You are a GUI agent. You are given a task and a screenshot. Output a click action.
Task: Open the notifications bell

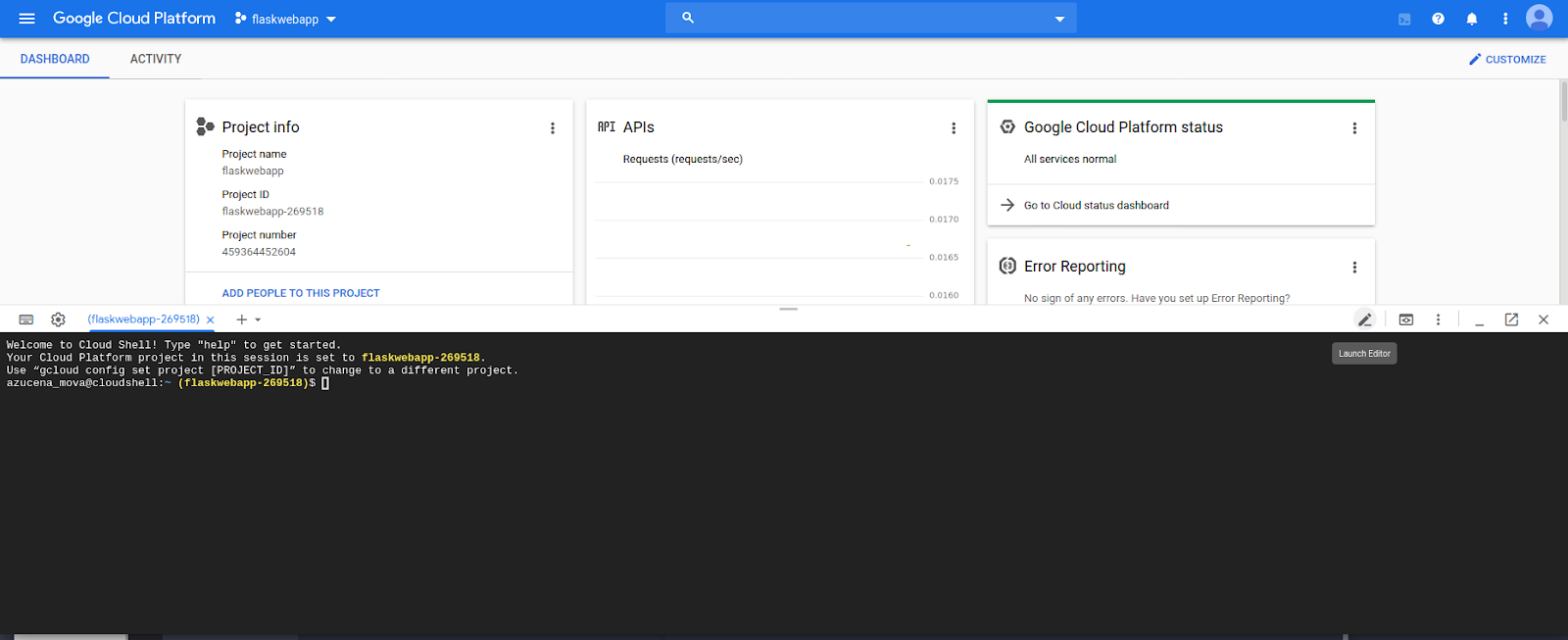point(1472,19)
